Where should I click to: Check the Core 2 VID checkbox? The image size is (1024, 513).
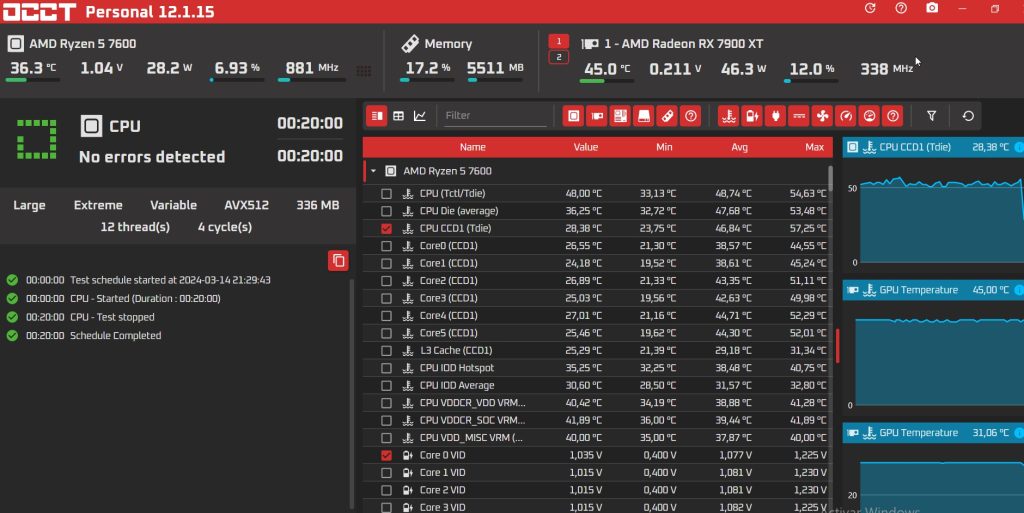pyautogui.click(x=387, y=490)
